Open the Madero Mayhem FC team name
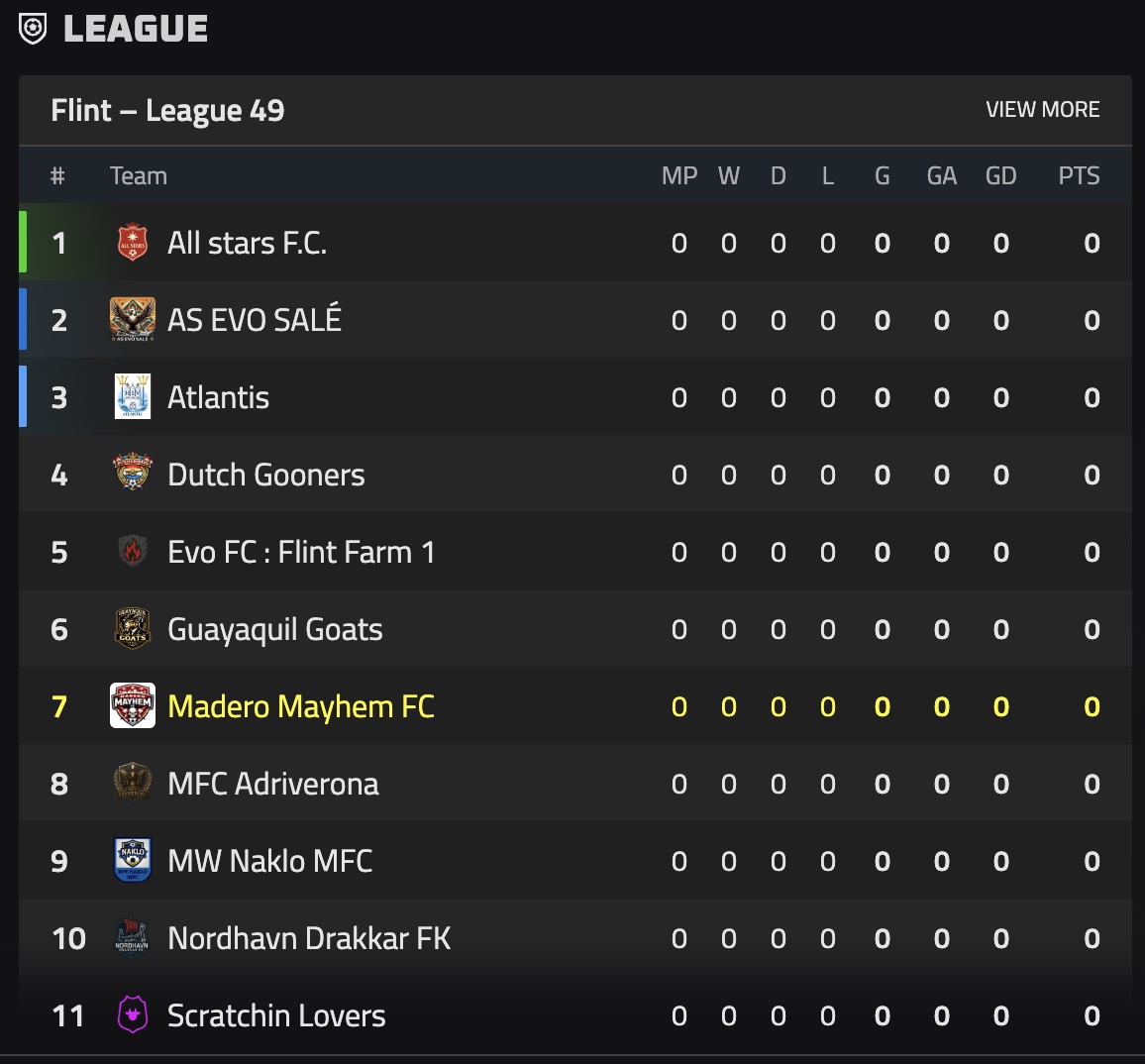Image resolution: width=1145 pixels, height=1064 pixels. click(301, 706)
